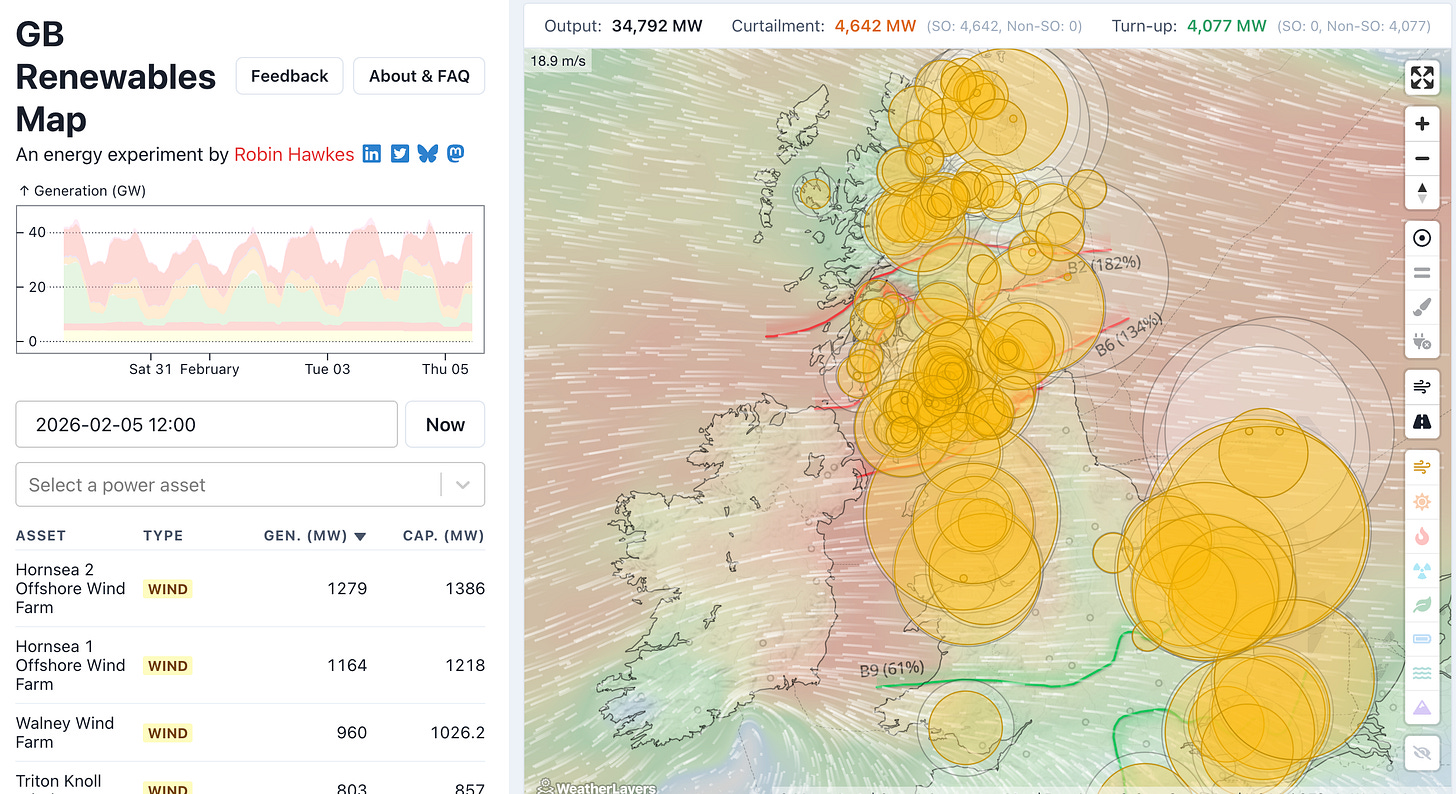Toggle the black wind flow layer
Viewport: 1456px width, 794px height.
[x=1422, y=387]
